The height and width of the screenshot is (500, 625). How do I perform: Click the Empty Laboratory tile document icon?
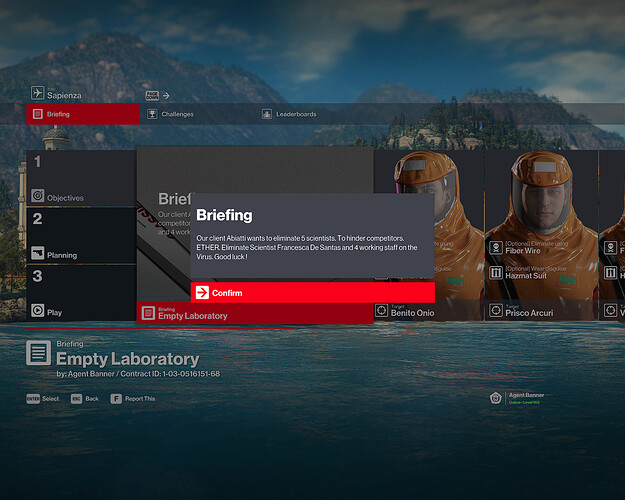click(x=148, y=313)
